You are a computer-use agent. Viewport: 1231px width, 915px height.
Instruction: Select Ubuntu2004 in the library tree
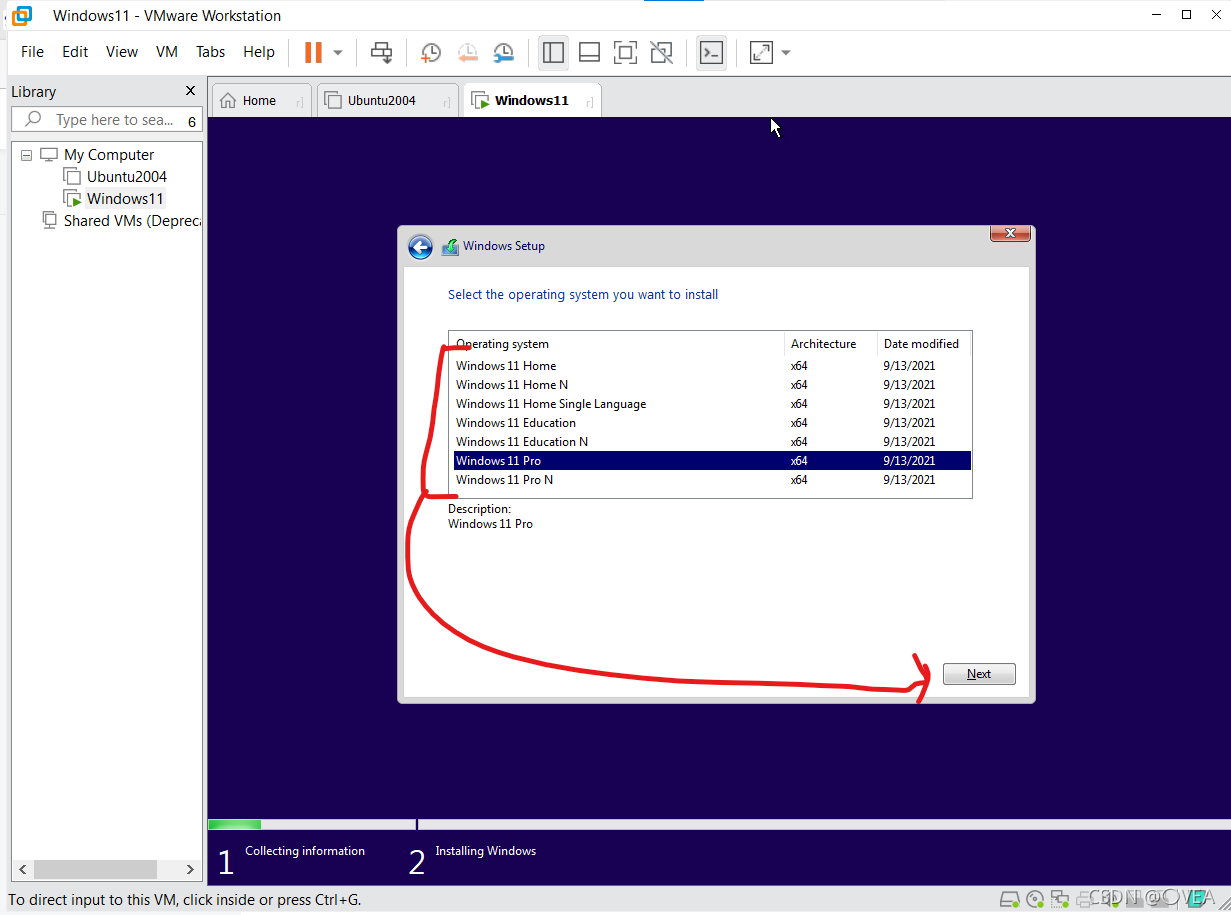point(127,177)
